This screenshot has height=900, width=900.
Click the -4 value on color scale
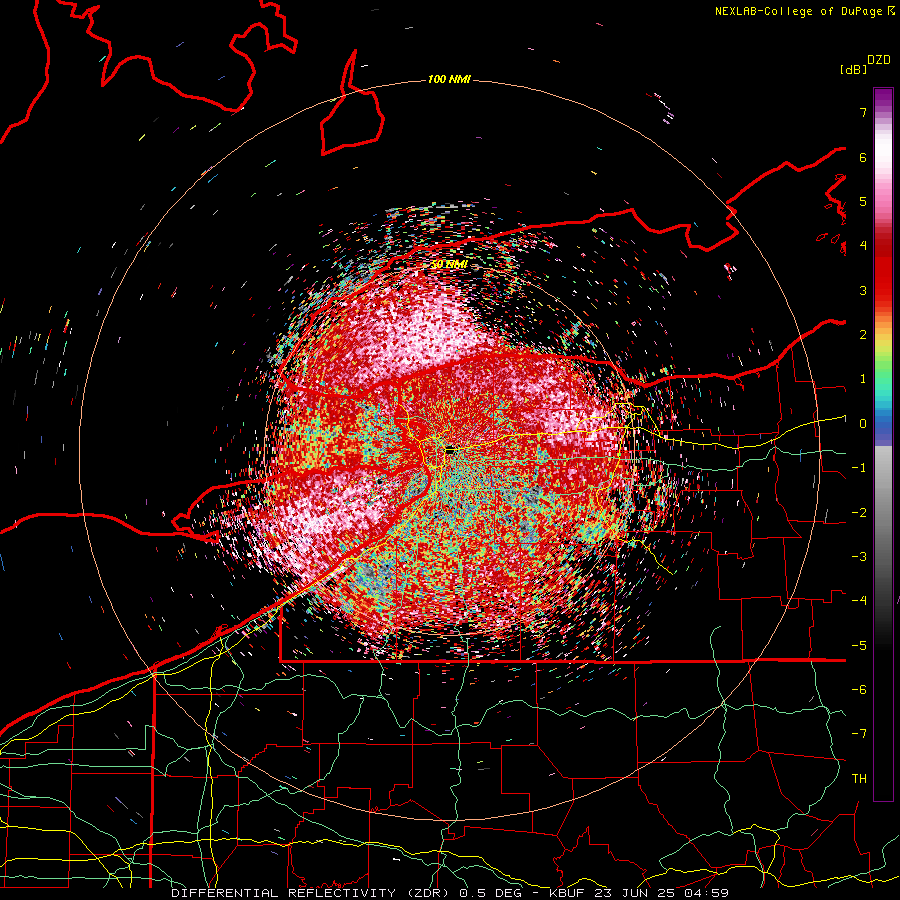tap(859, 601)
